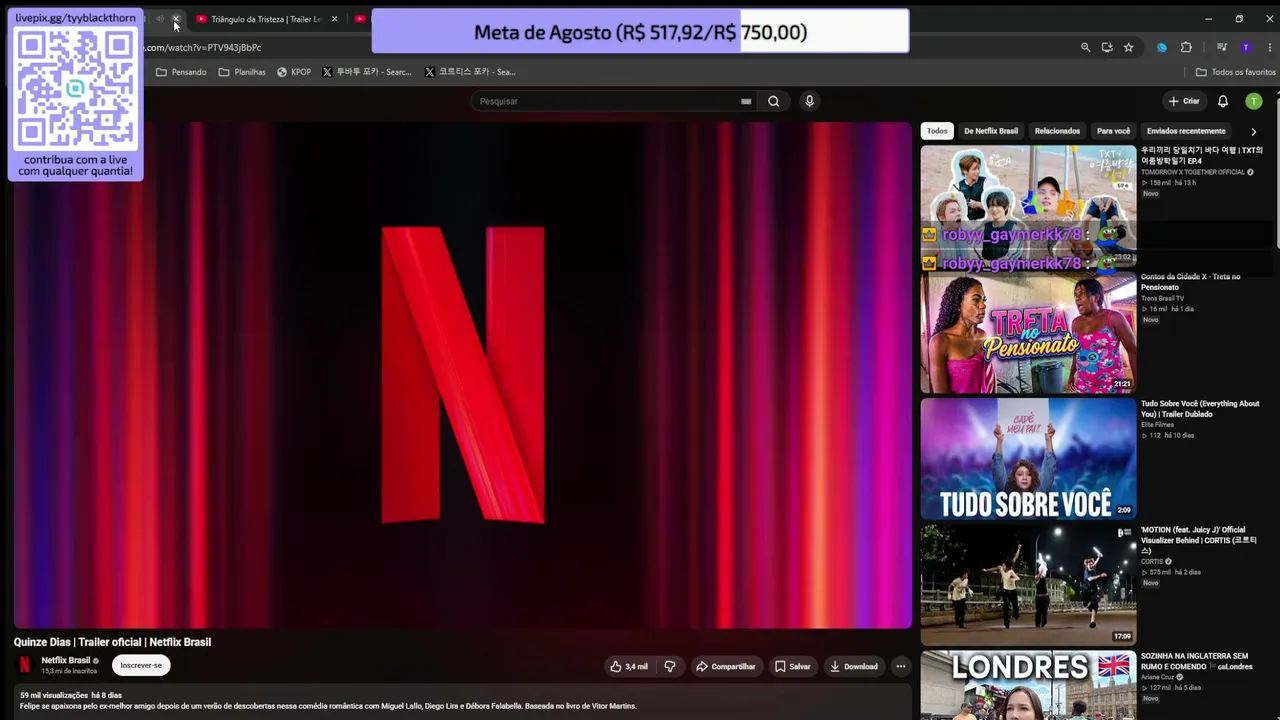Click the blue extension icon in toolbar
Image resolution: width=1280 pixels, height=720 pixels.
1162,47
